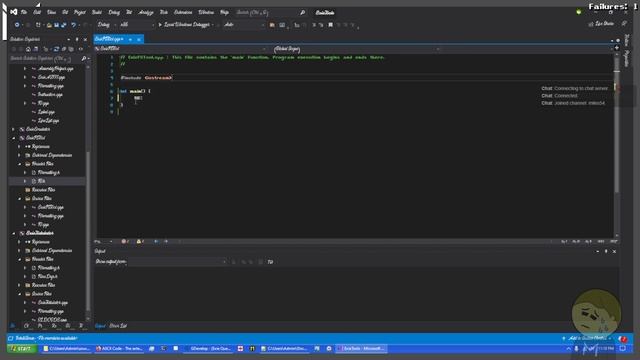
Task: Click the red error count indicator below editor
Action: [125, 242]
